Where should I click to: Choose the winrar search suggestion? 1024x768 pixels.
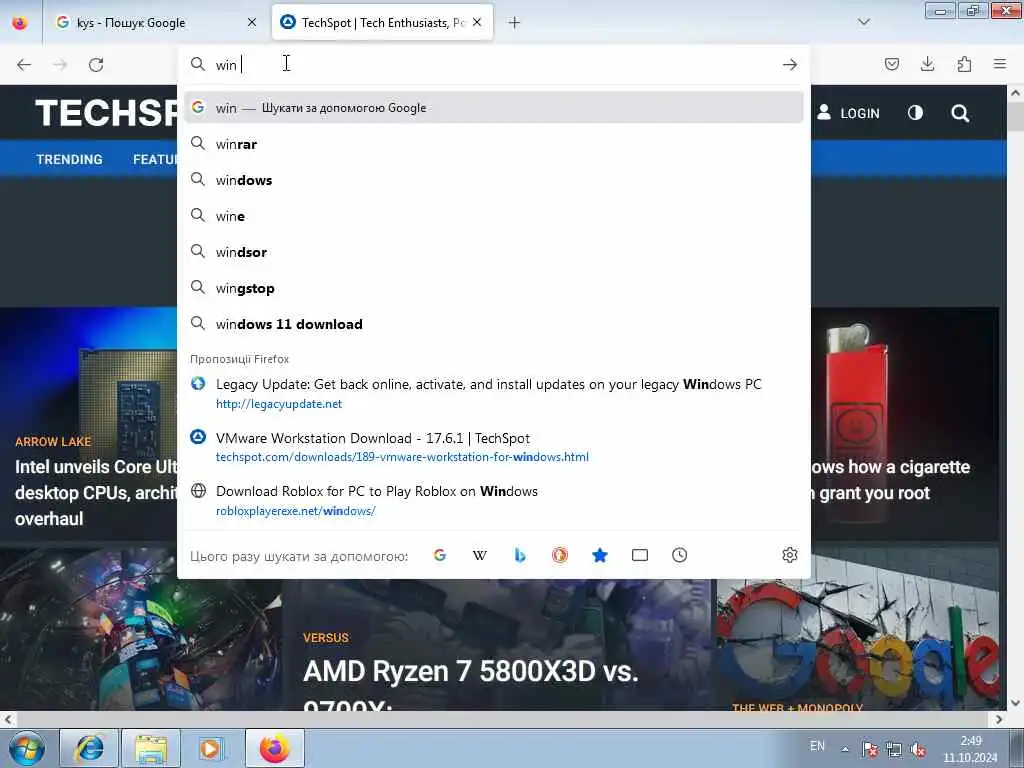[x=494, y=144]
